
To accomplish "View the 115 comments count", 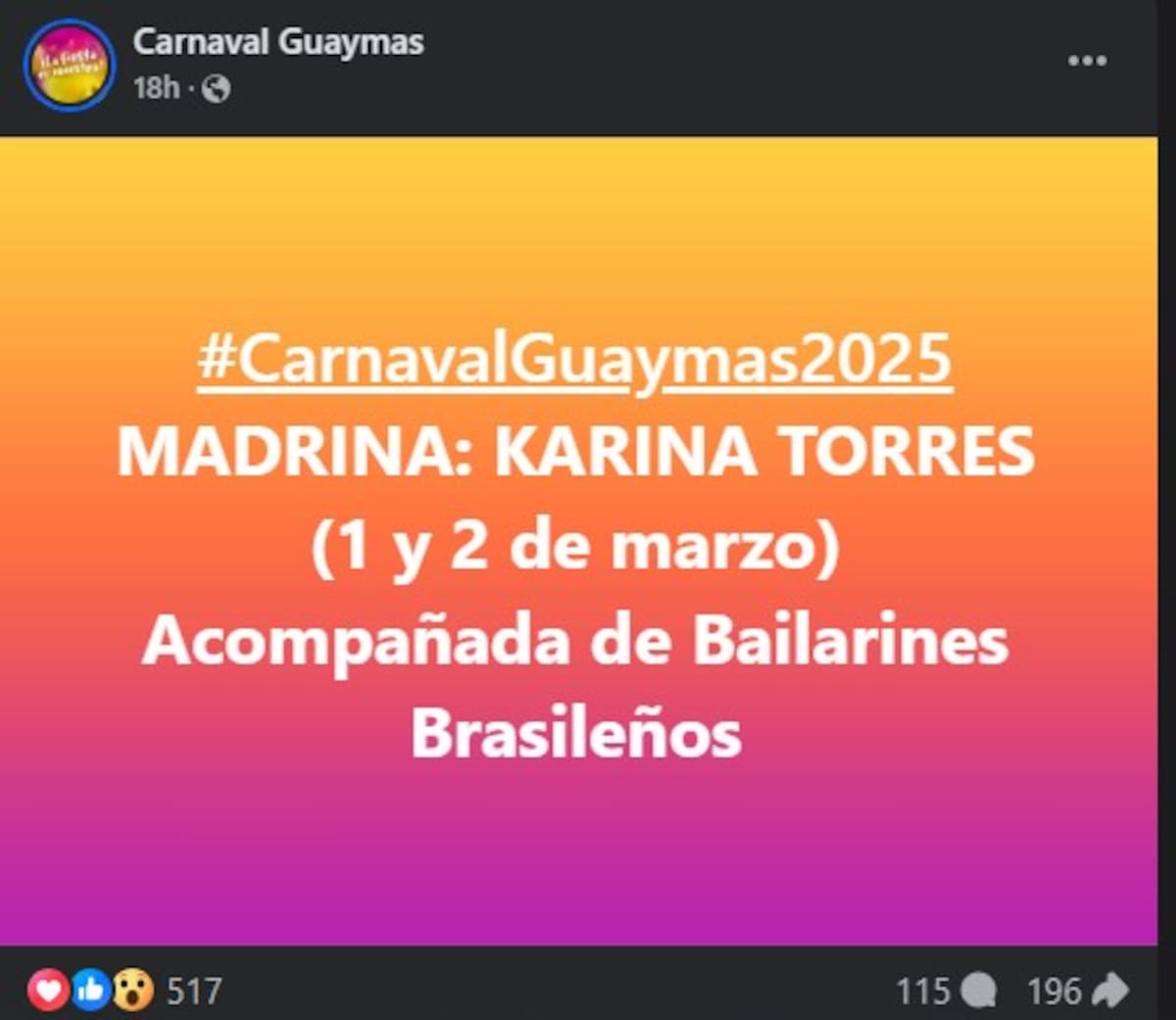I will point(923,991).
